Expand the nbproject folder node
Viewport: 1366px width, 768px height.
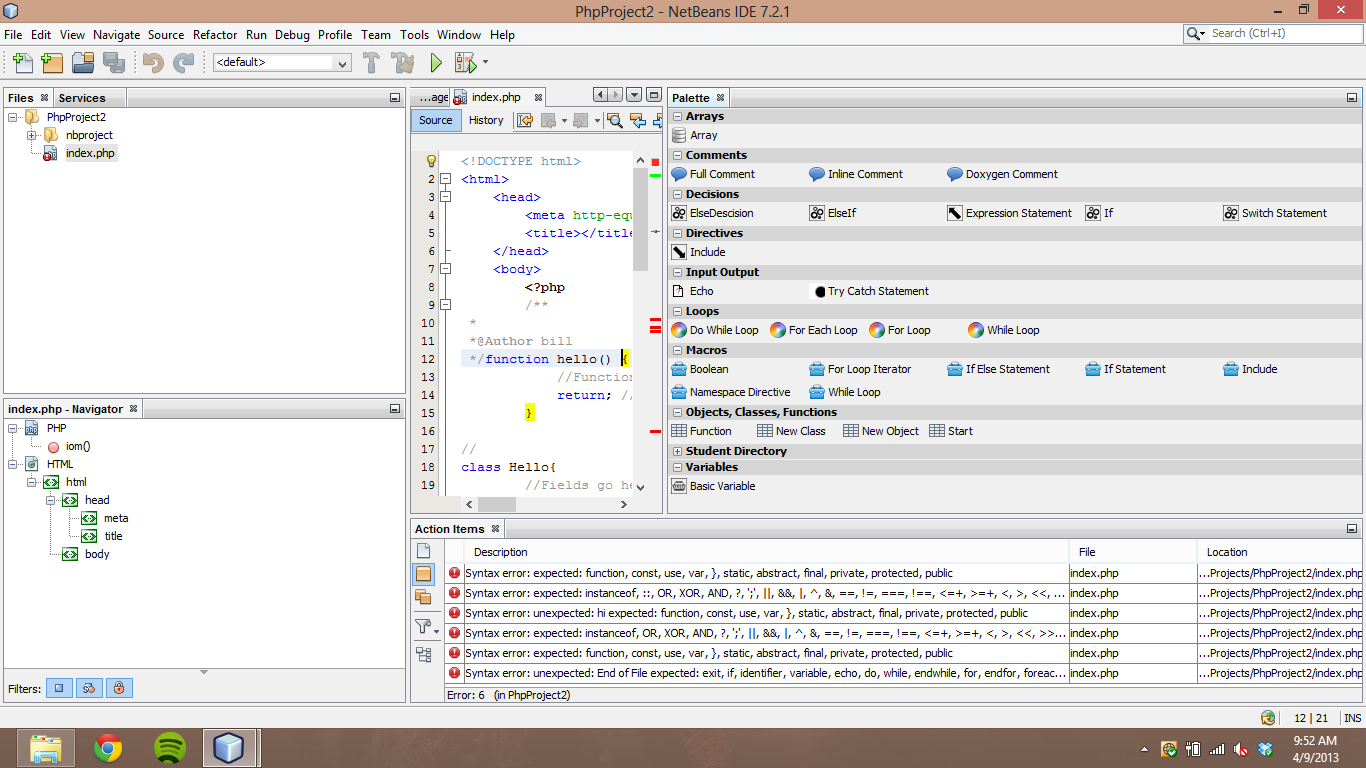32,135
